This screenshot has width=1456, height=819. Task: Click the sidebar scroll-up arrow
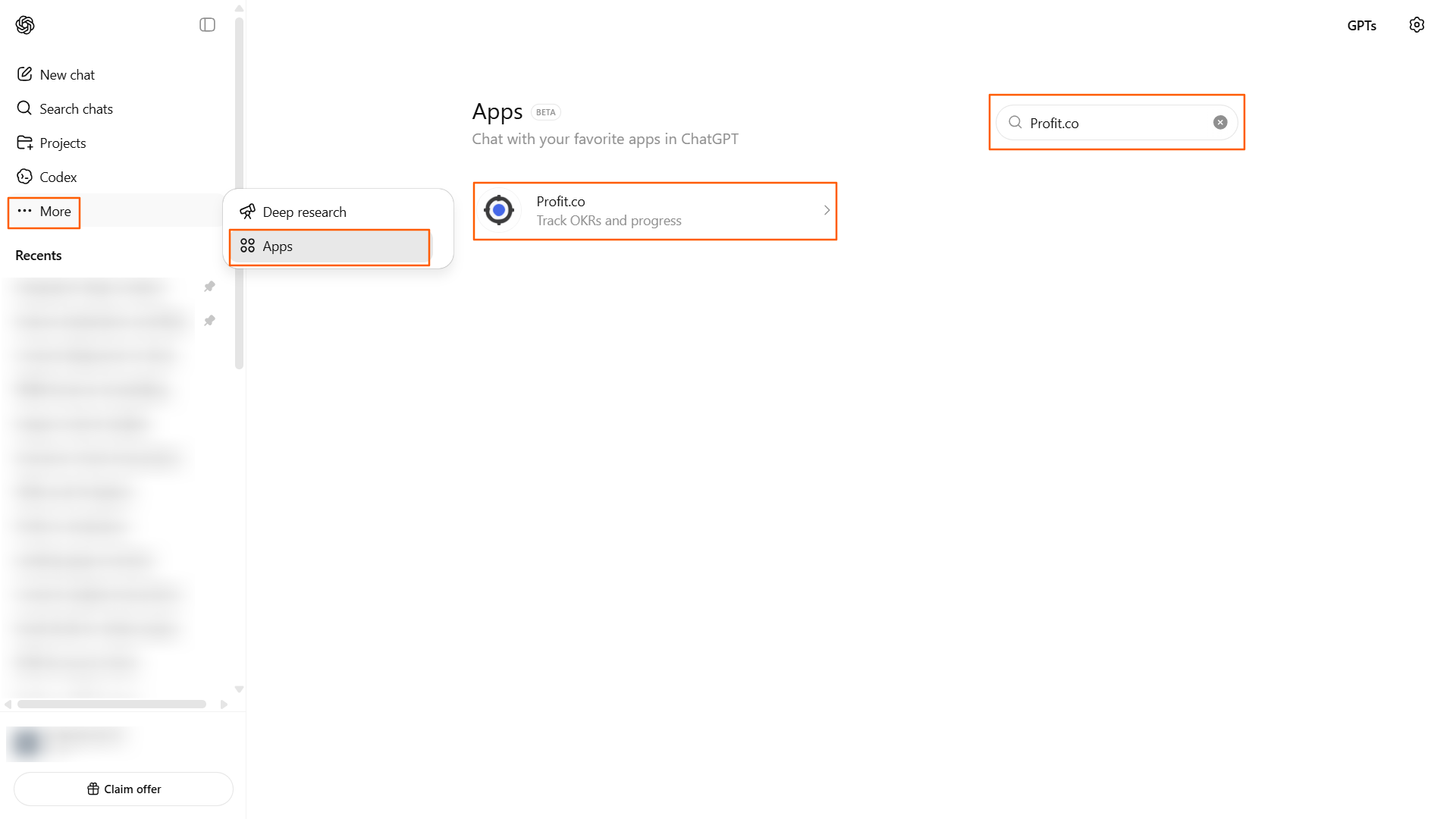pos(240,8)
